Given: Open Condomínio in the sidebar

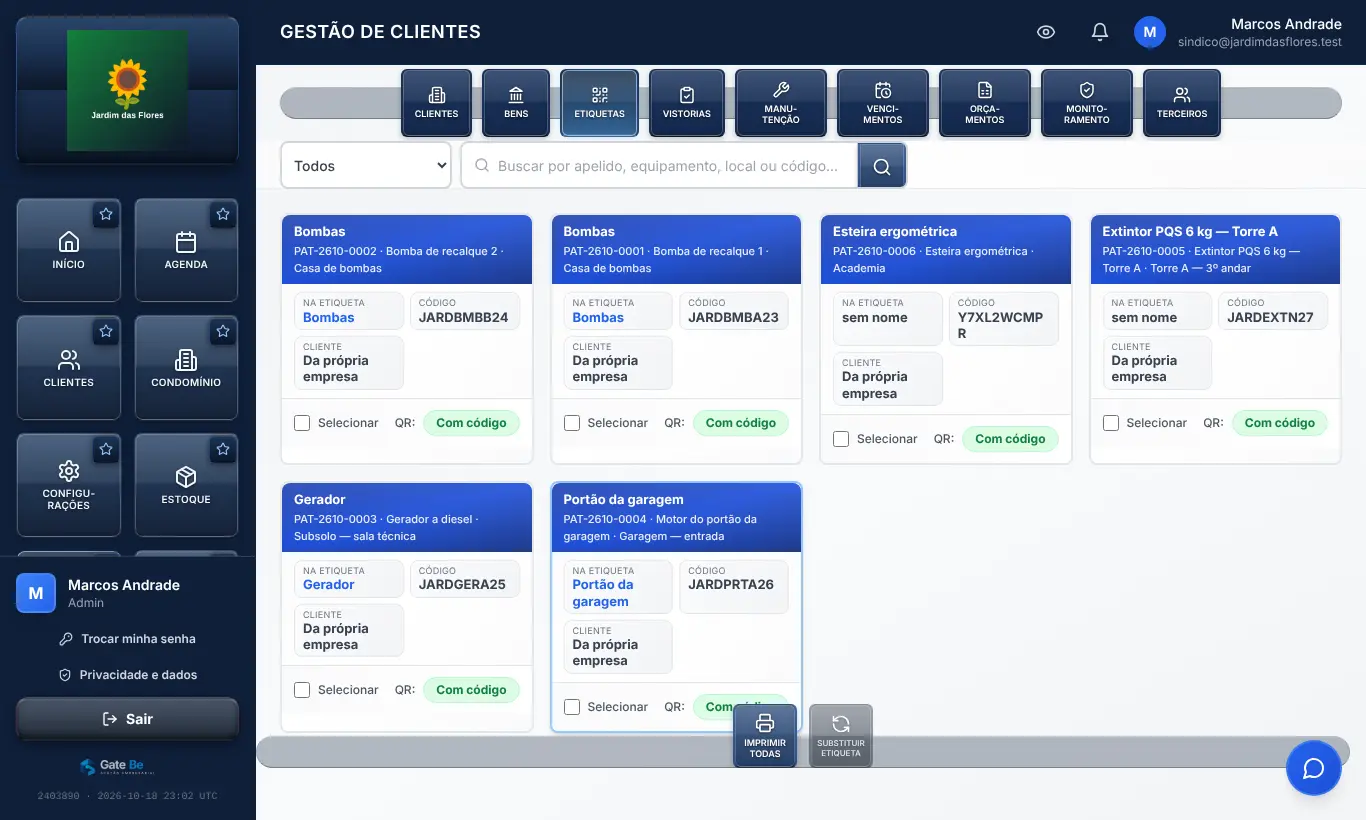Looking at the screenshot, I should click(x=186, y=368).
